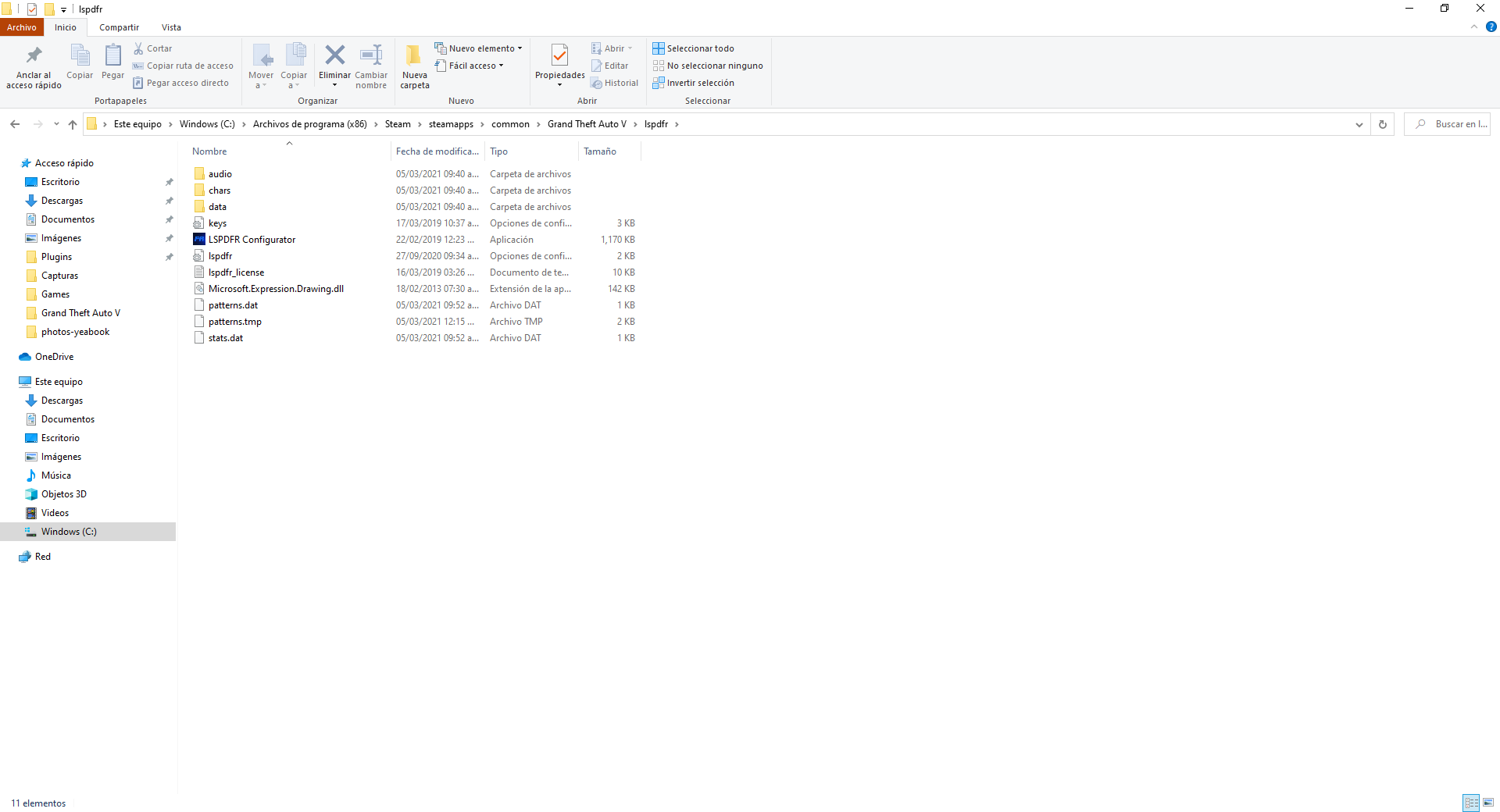Click the Back navigation arrow
Viewport: 1500px width, 812px height.
click(x=15, y=124)
